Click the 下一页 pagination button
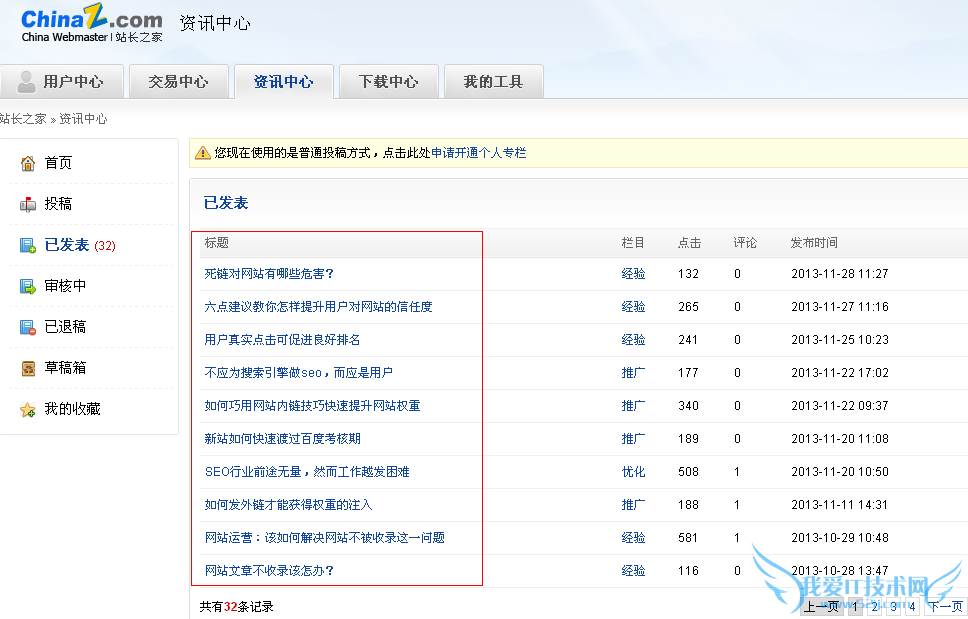Image resolution: width=968 pixels, height=619 pixels. (x=946, y=606)
